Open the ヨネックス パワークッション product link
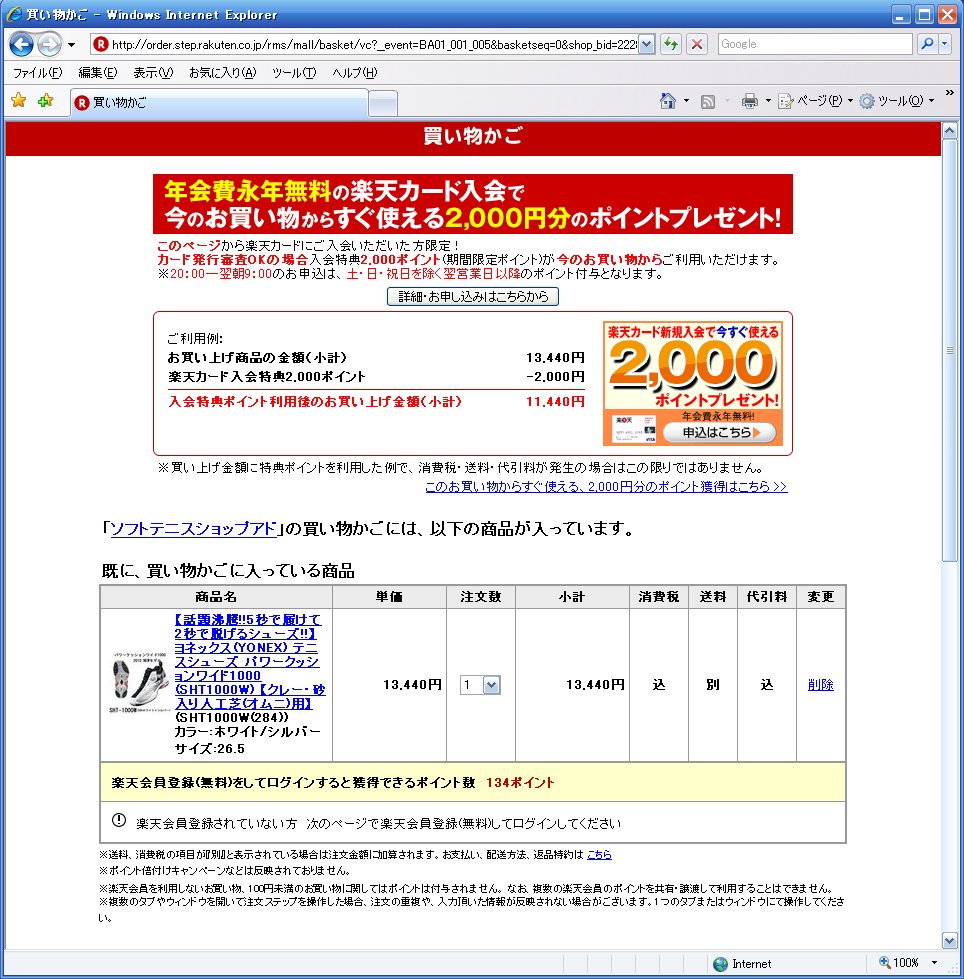The height and width of the screenshot is (979, 964). point(250,661)
